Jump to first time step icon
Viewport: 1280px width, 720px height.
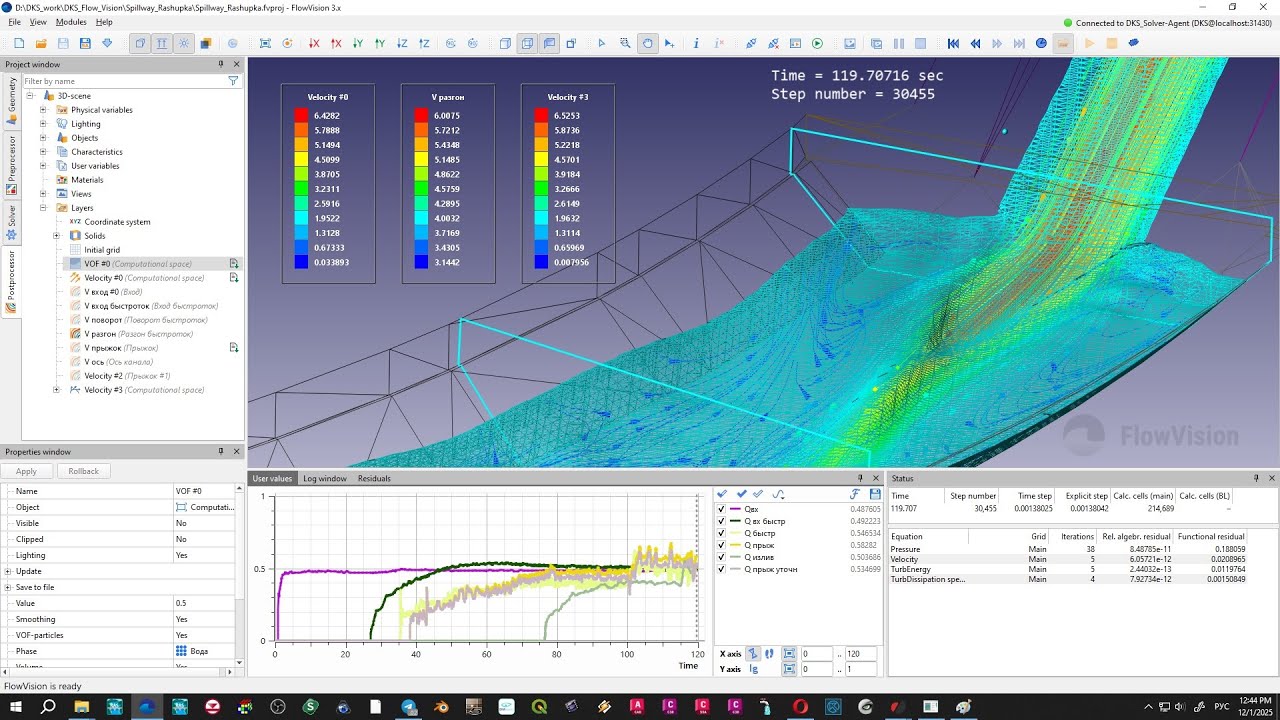click(x=953, y=43)
